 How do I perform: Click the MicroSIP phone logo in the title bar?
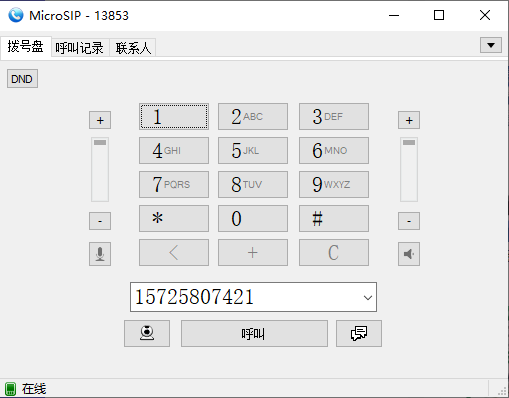click(16, 15)
